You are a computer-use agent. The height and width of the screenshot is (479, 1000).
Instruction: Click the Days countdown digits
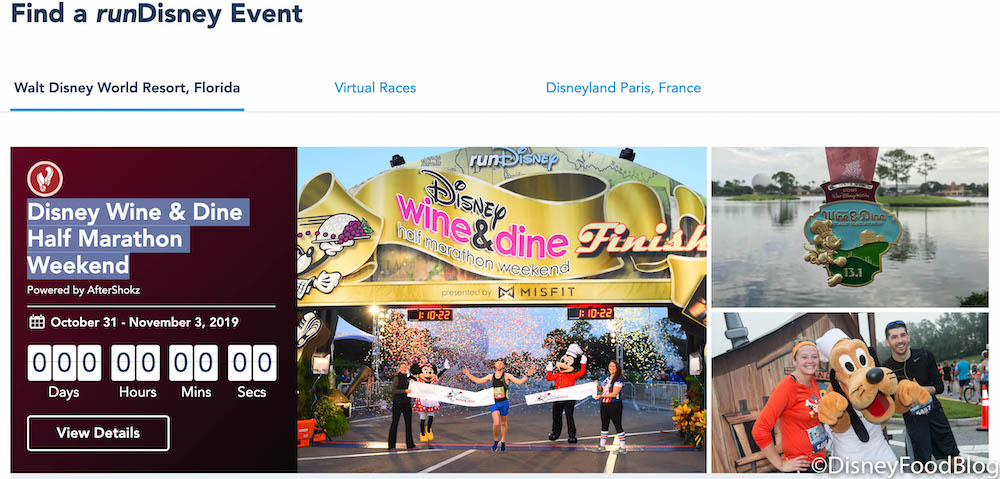[64, 363]
